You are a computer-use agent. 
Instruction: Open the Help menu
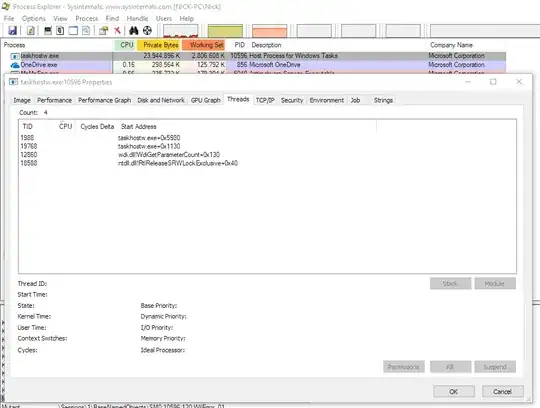[187, 19]
